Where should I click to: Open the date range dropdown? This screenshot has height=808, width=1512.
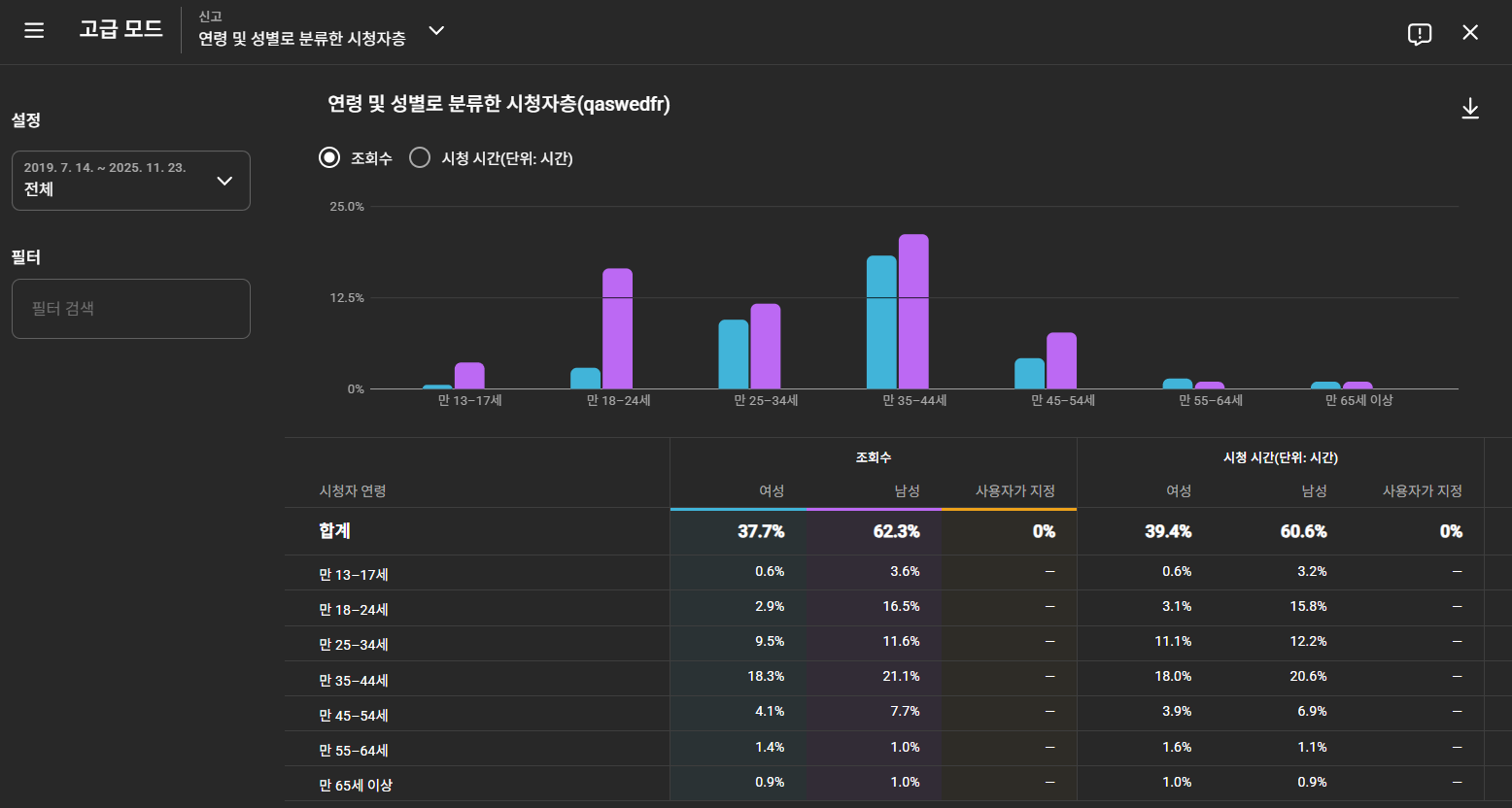[x=131, y=181]
